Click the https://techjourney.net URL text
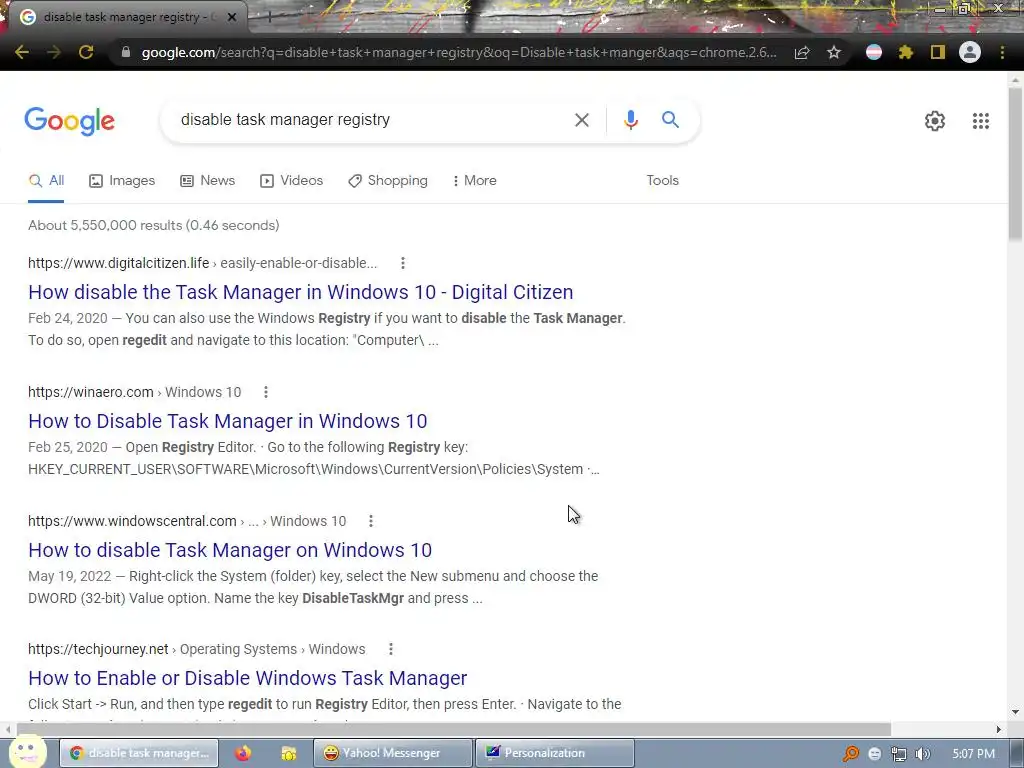This screenshot has width=1024, height=768. [x=98, y=649]
